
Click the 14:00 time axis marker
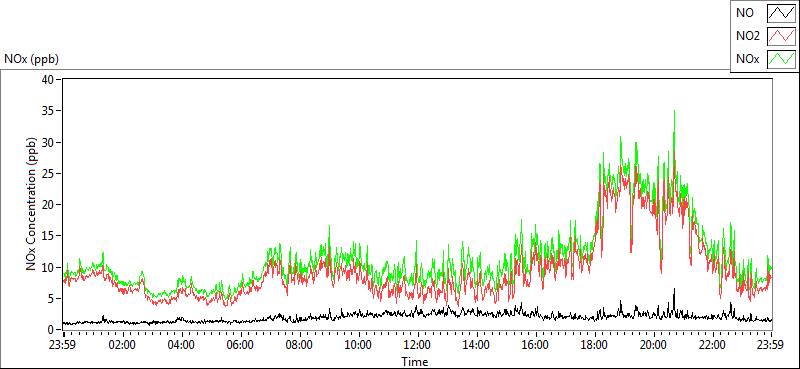click(476, 344)
